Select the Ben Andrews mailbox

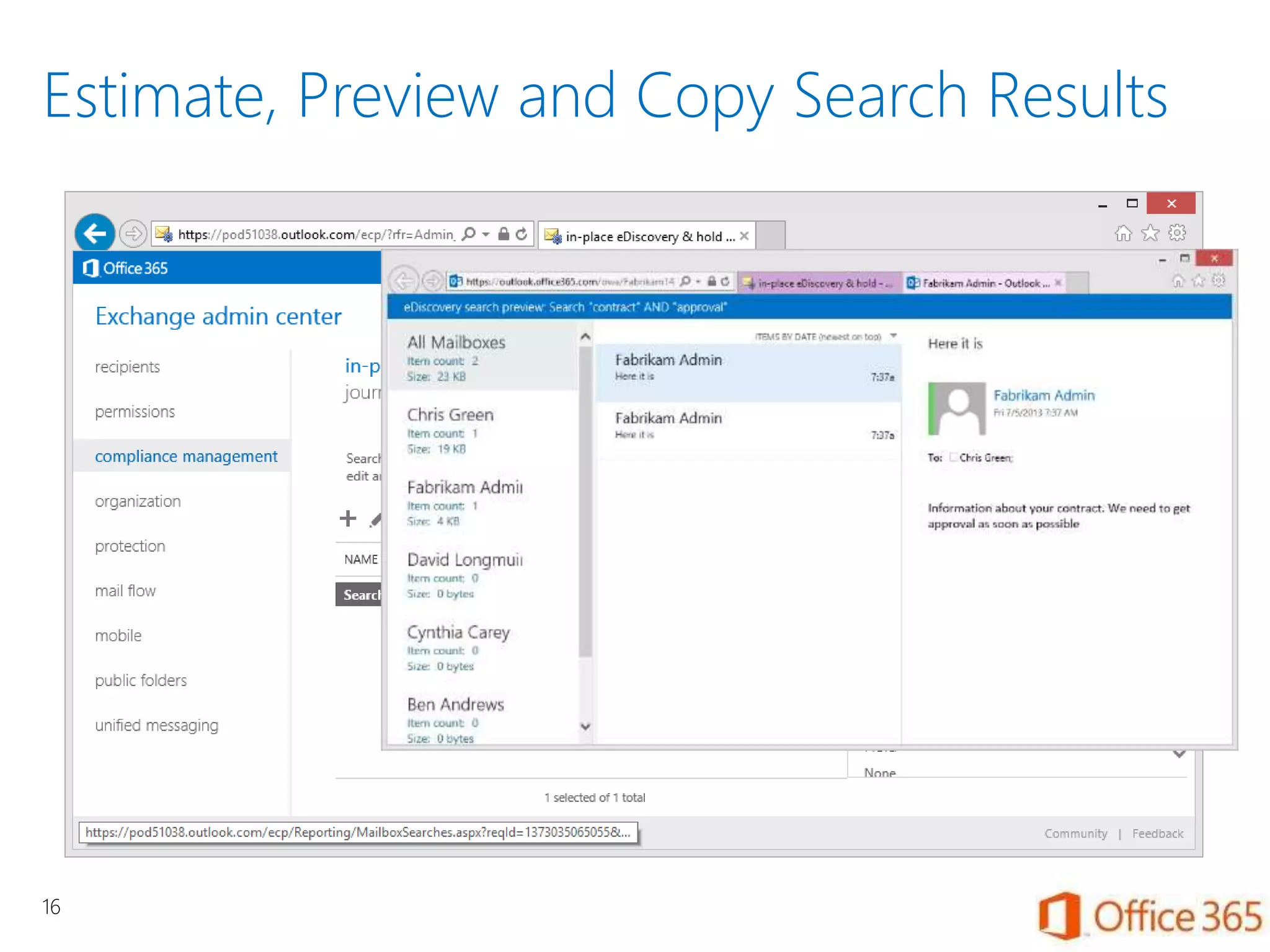(x=482, y=720)
